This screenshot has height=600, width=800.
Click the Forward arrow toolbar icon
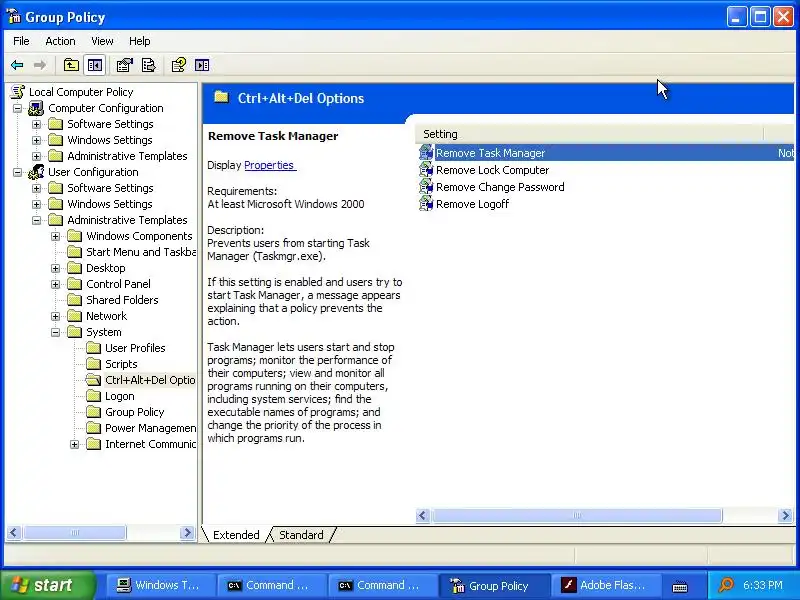(x=40, y=65)
